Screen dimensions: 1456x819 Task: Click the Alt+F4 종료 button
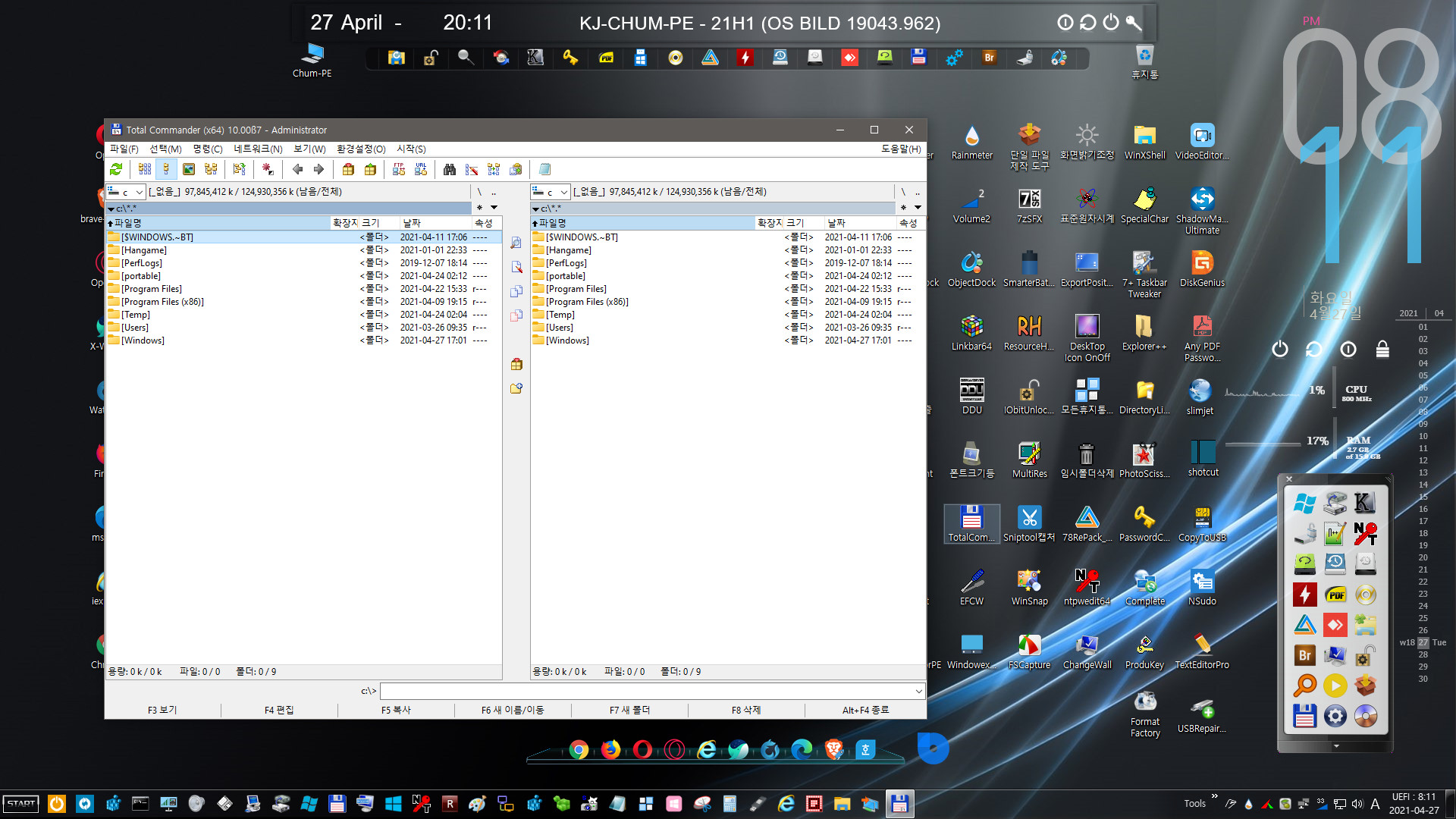[865, 710]
